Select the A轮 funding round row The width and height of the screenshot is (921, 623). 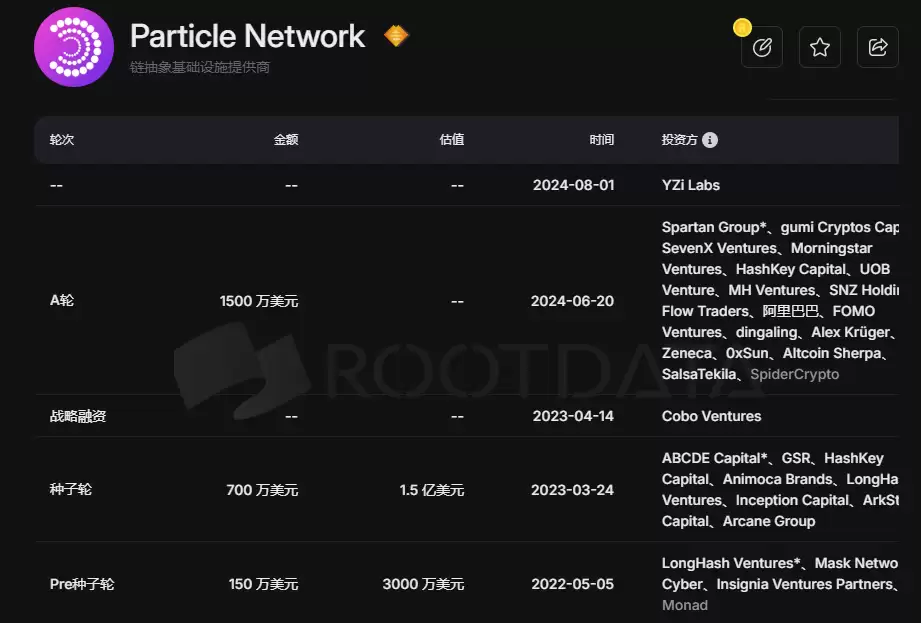(x=60, y=300)
